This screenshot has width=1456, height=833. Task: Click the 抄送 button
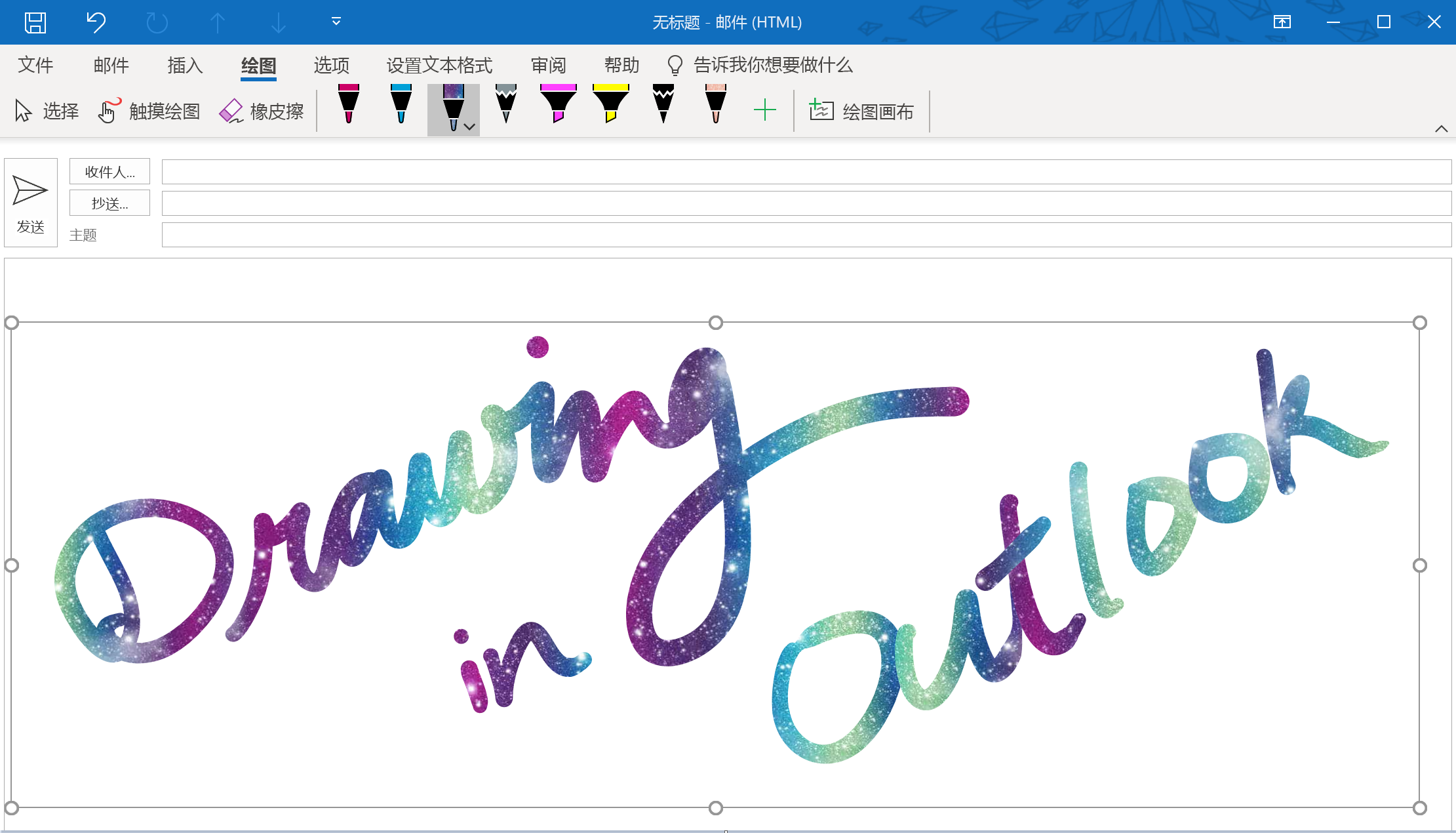tap(109, 203)
